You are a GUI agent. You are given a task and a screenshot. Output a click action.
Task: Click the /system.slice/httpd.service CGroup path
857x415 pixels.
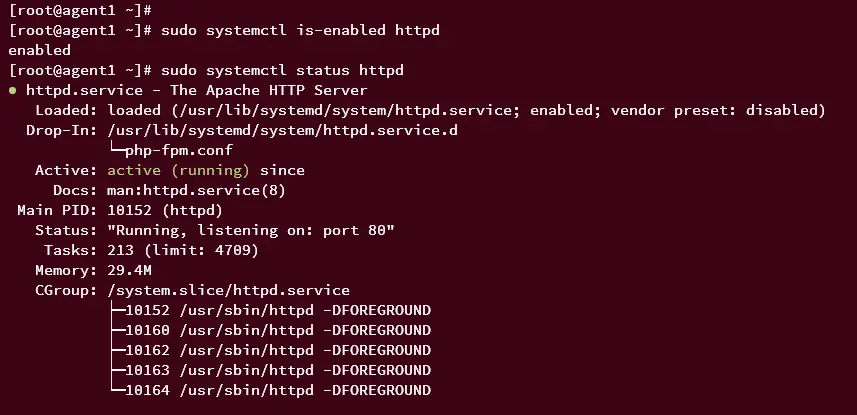coord(228,290)
